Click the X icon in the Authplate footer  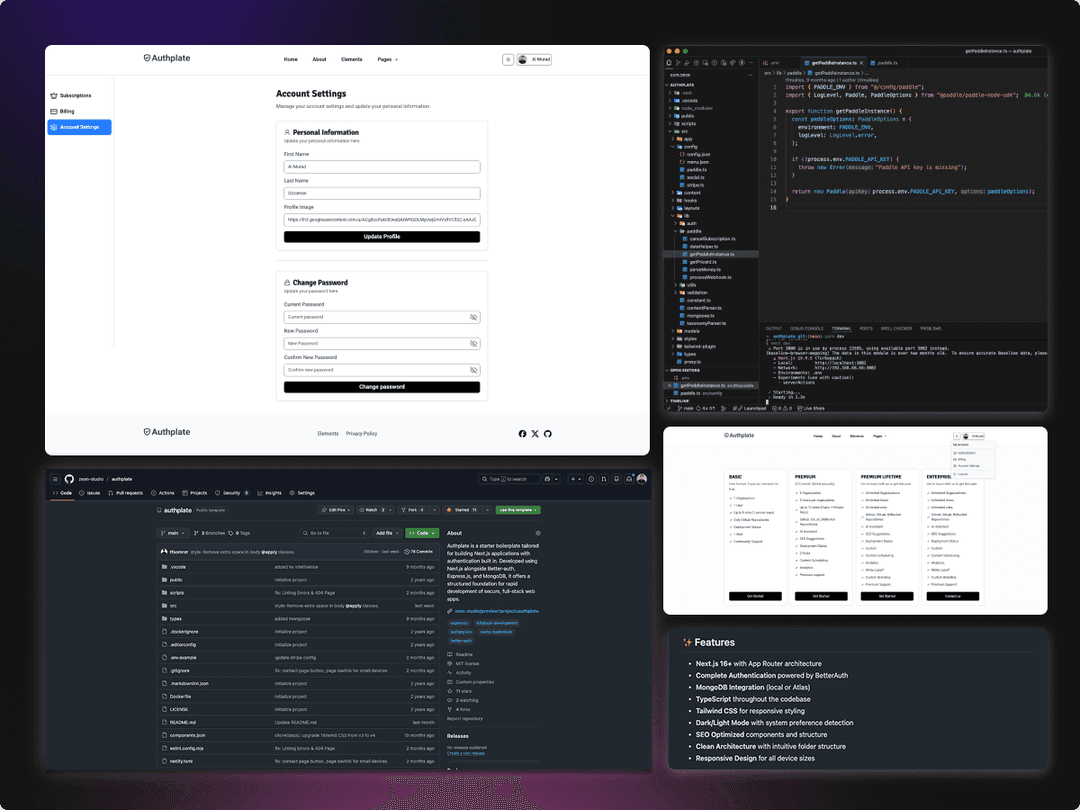pyautogui.click(x=535, y=433)
